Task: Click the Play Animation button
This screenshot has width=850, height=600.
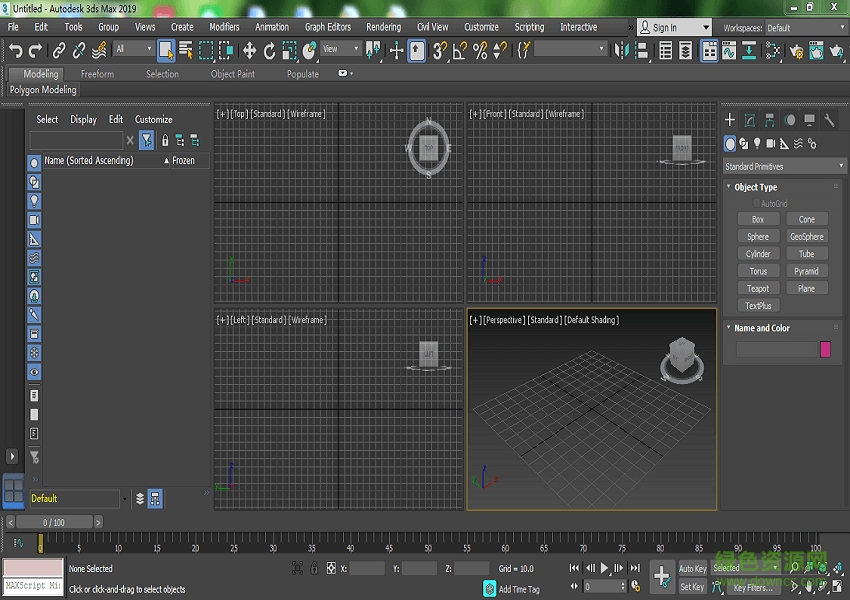Action: (x=604, y=568)
